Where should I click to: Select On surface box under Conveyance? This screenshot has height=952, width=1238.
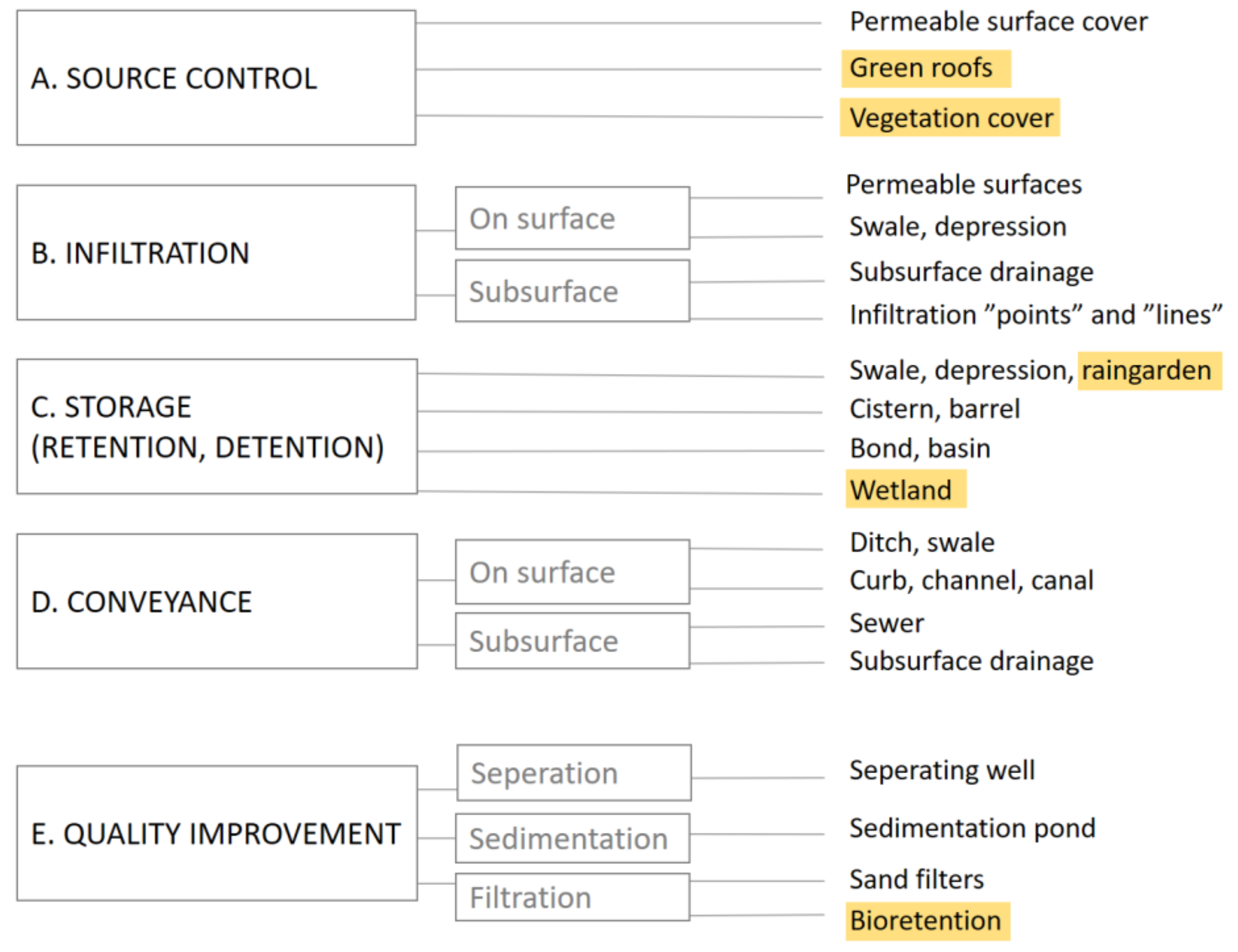pyautogui.click(x=573, y=572)
